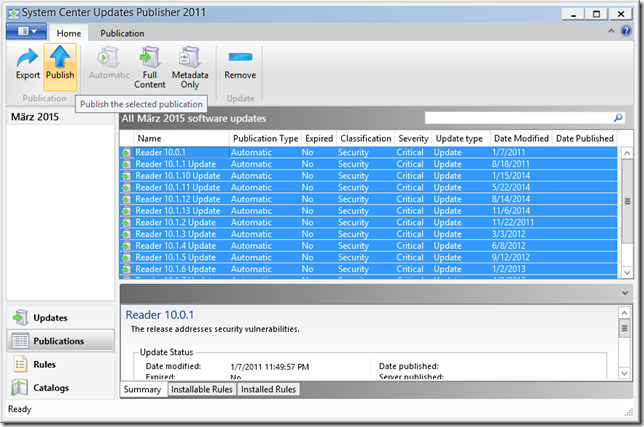Click the row icon beside Reader 10.1.4 Update

tap(126, 246)
